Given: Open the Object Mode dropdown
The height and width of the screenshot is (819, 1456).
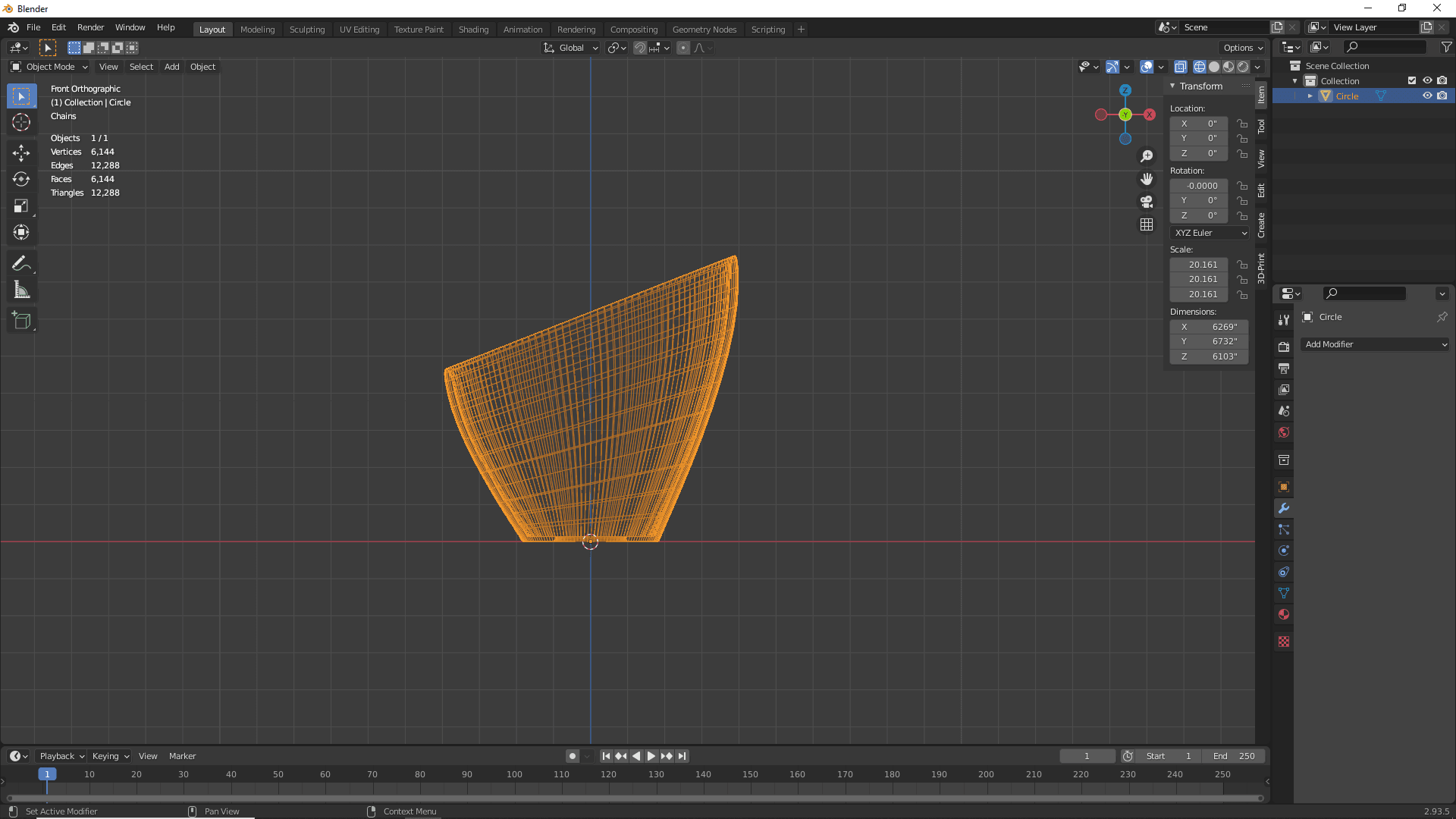Looking at the screenshot, I should pos(49,67).
